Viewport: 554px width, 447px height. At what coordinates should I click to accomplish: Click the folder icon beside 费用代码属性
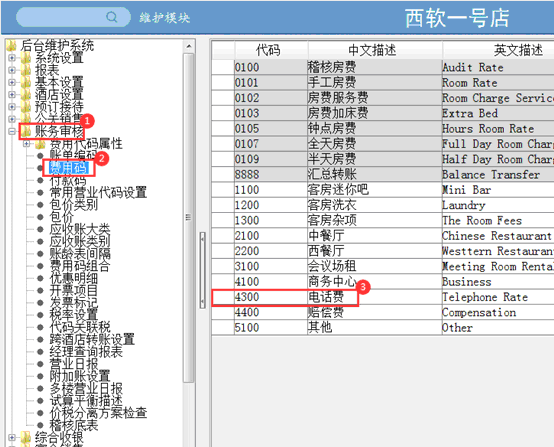[x=41, y=144]
